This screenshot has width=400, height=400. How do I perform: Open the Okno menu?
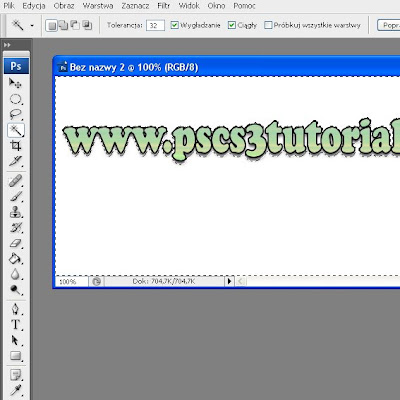(216, 6)
